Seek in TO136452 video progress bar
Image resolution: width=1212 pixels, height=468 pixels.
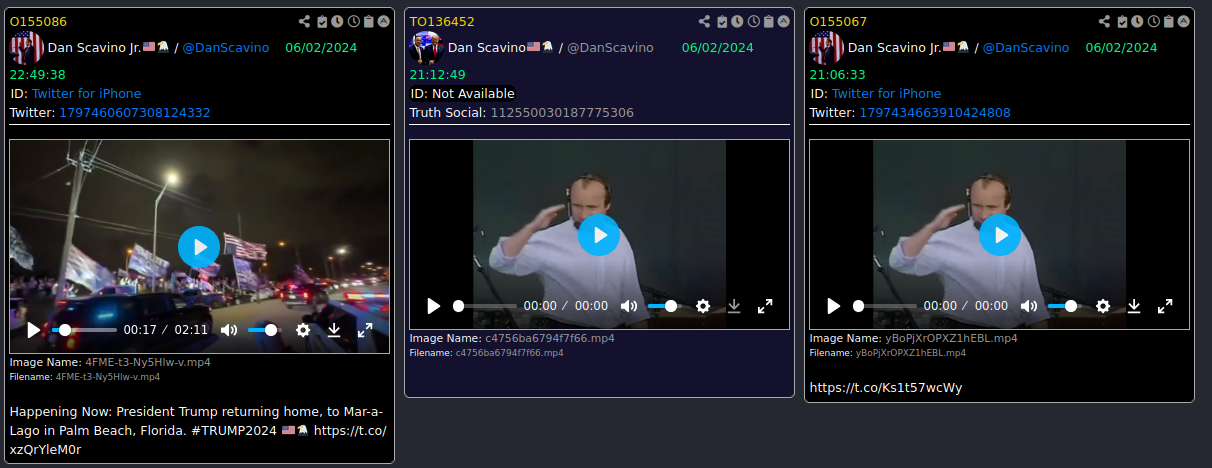click(485, 306)
